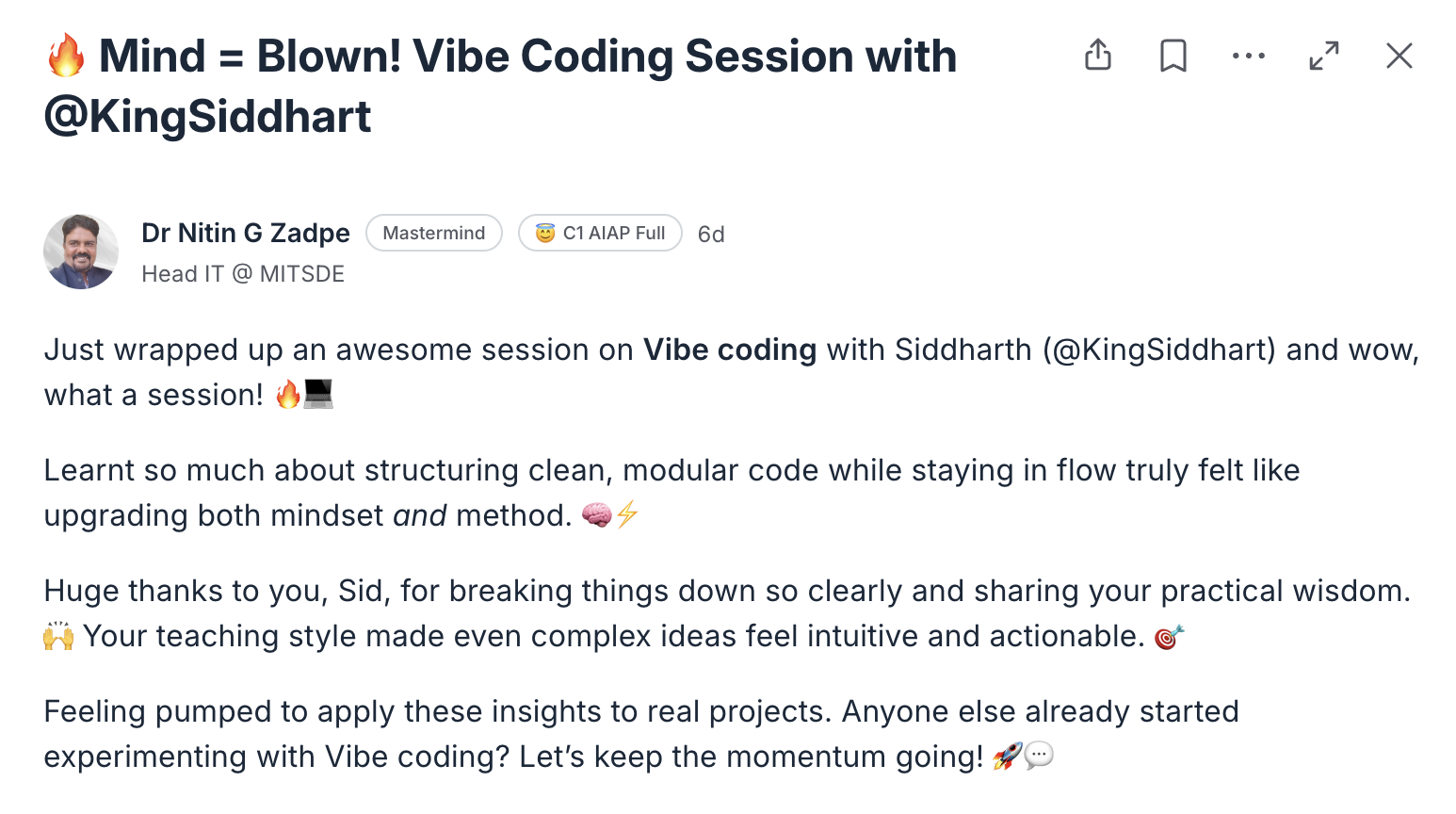Share this post using the share icon

tap(1098, 56)
